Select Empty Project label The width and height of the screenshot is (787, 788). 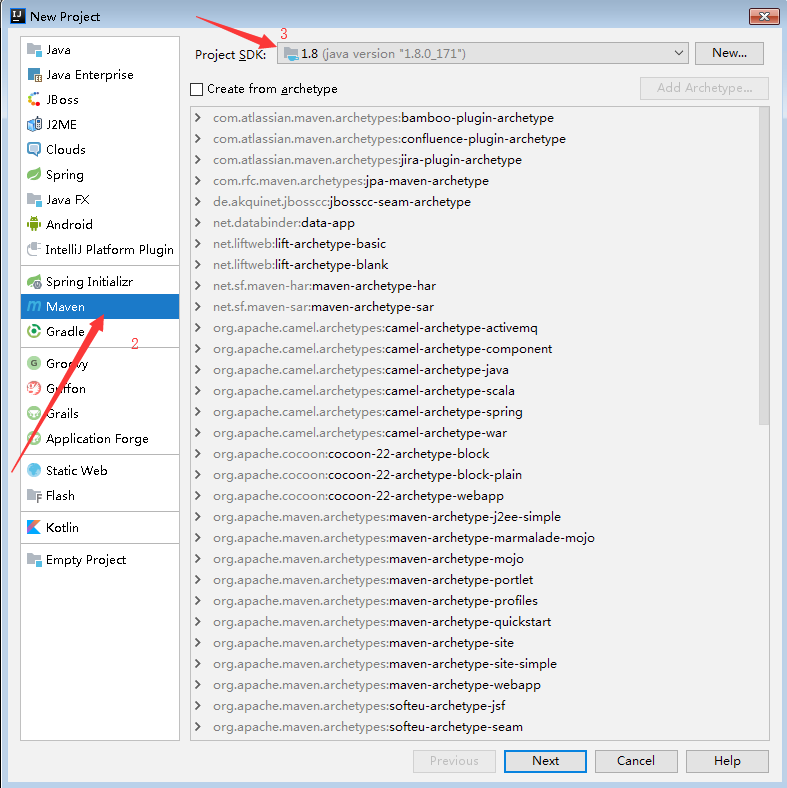[x=86, y=560]
